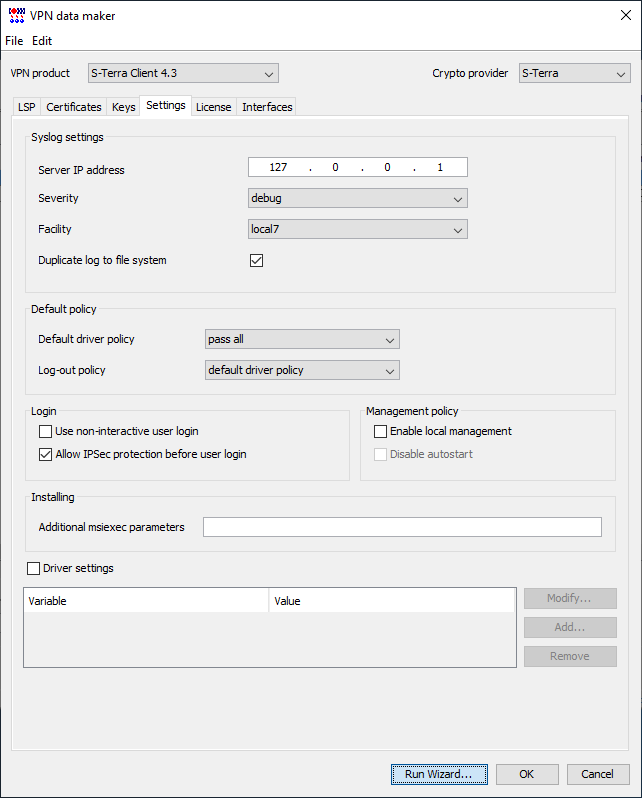Open the Crypto provider dropdown
The image size is (642, 798).
pos(574,73)
